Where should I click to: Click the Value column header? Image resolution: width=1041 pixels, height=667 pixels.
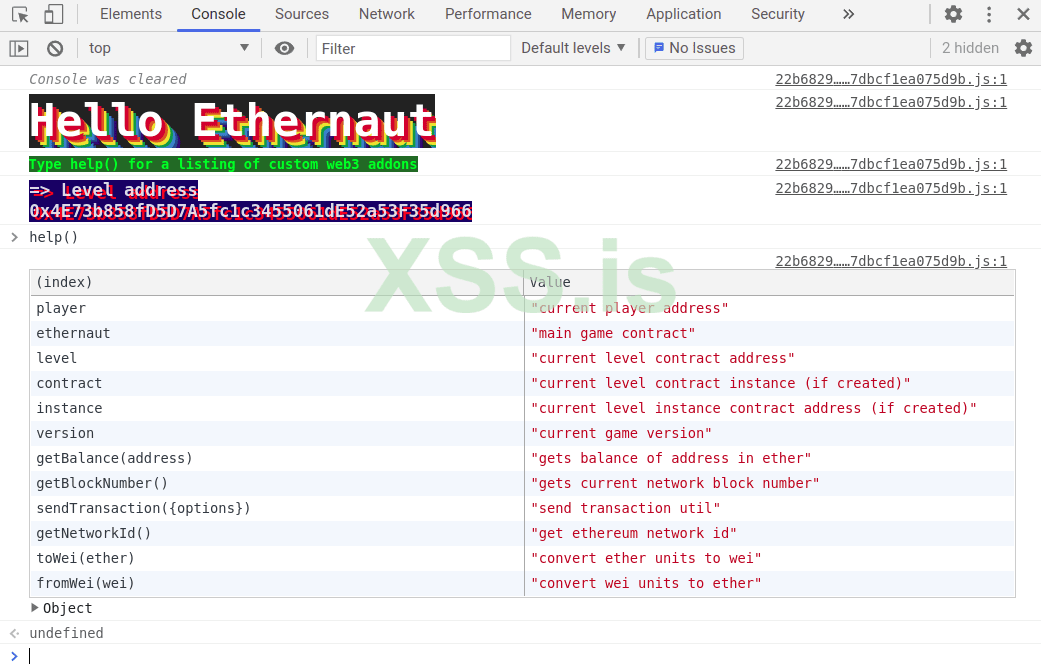point(769,282)
